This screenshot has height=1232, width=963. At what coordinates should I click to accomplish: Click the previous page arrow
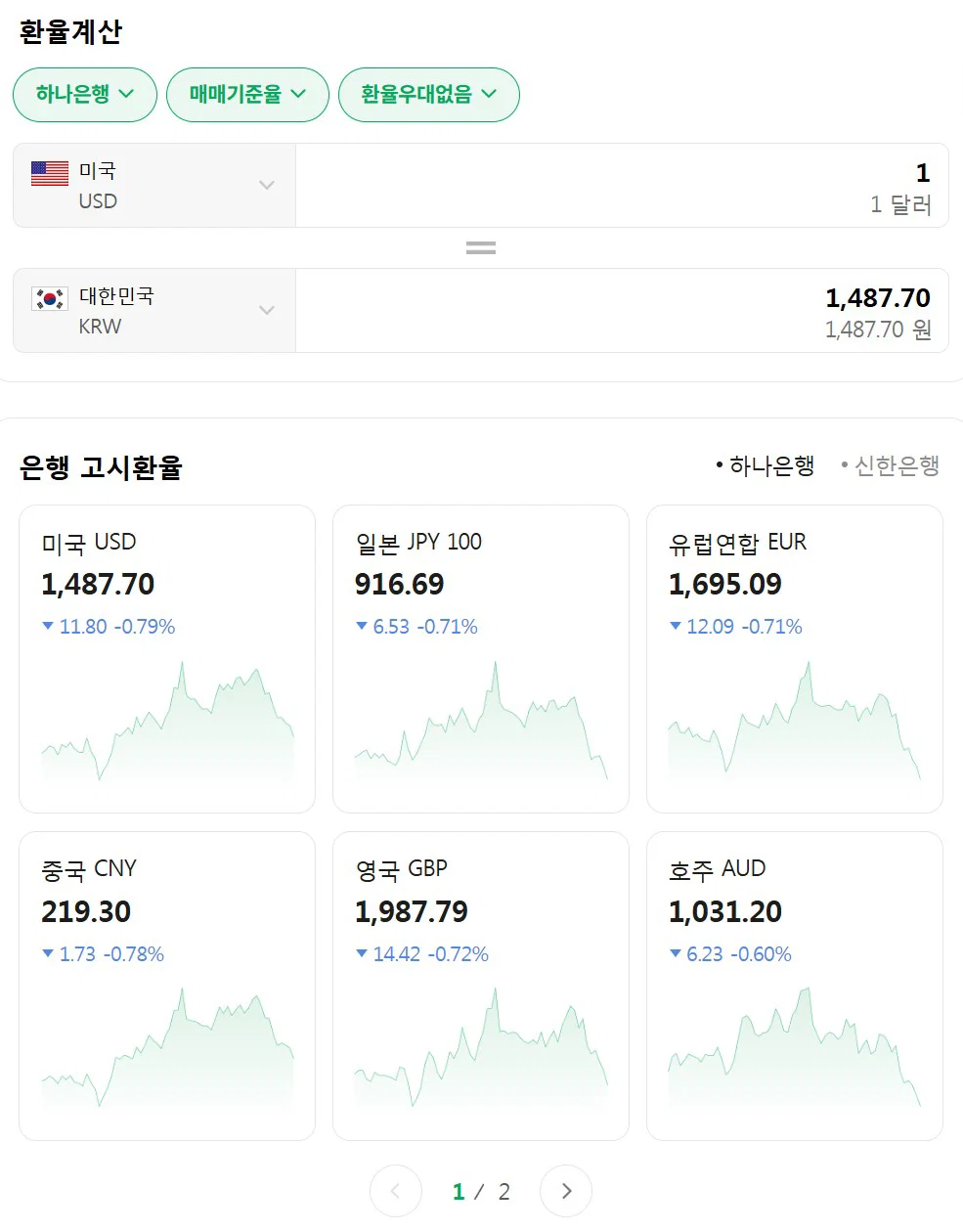pos(396,1191)
